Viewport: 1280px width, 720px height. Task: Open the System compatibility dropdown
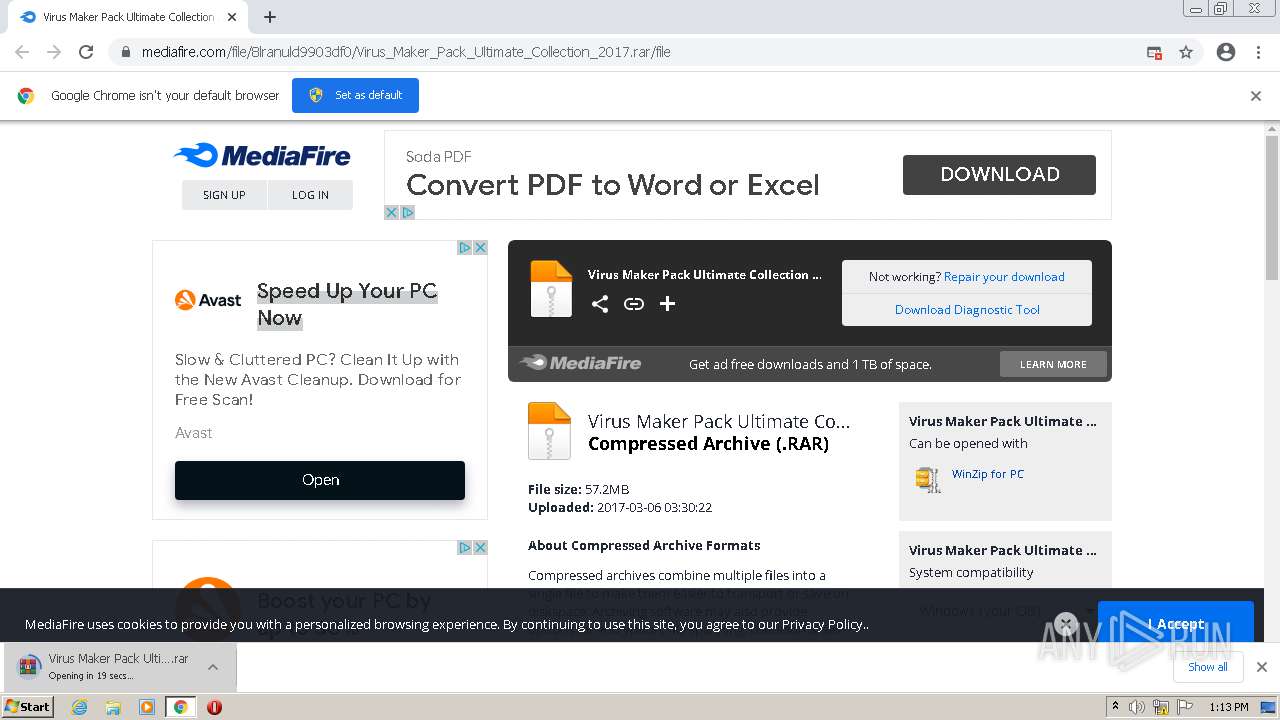coord(1004,610)
